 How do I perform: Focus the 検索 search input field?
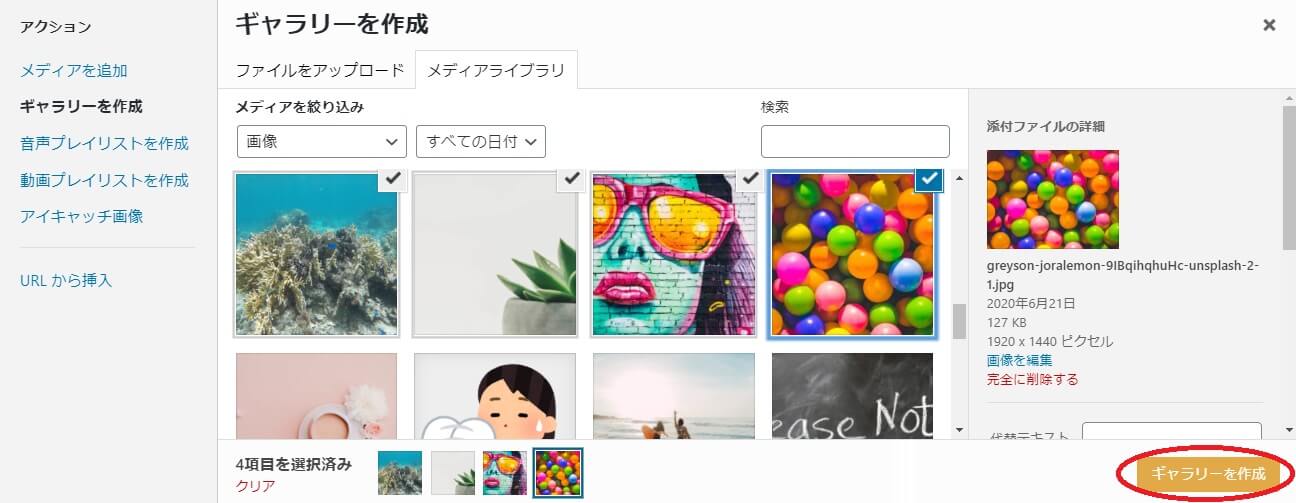pyautogui.click(x=855, y=141)
